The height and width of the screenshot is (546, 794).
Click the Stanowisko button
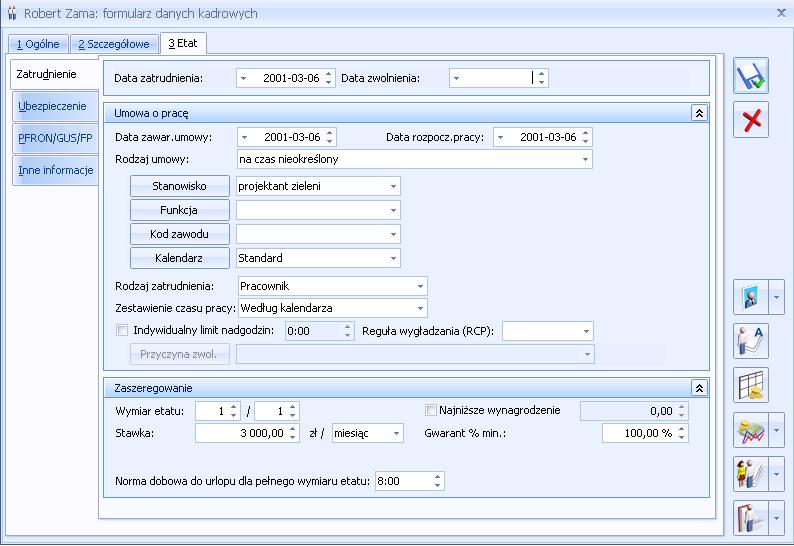point(180,186)
